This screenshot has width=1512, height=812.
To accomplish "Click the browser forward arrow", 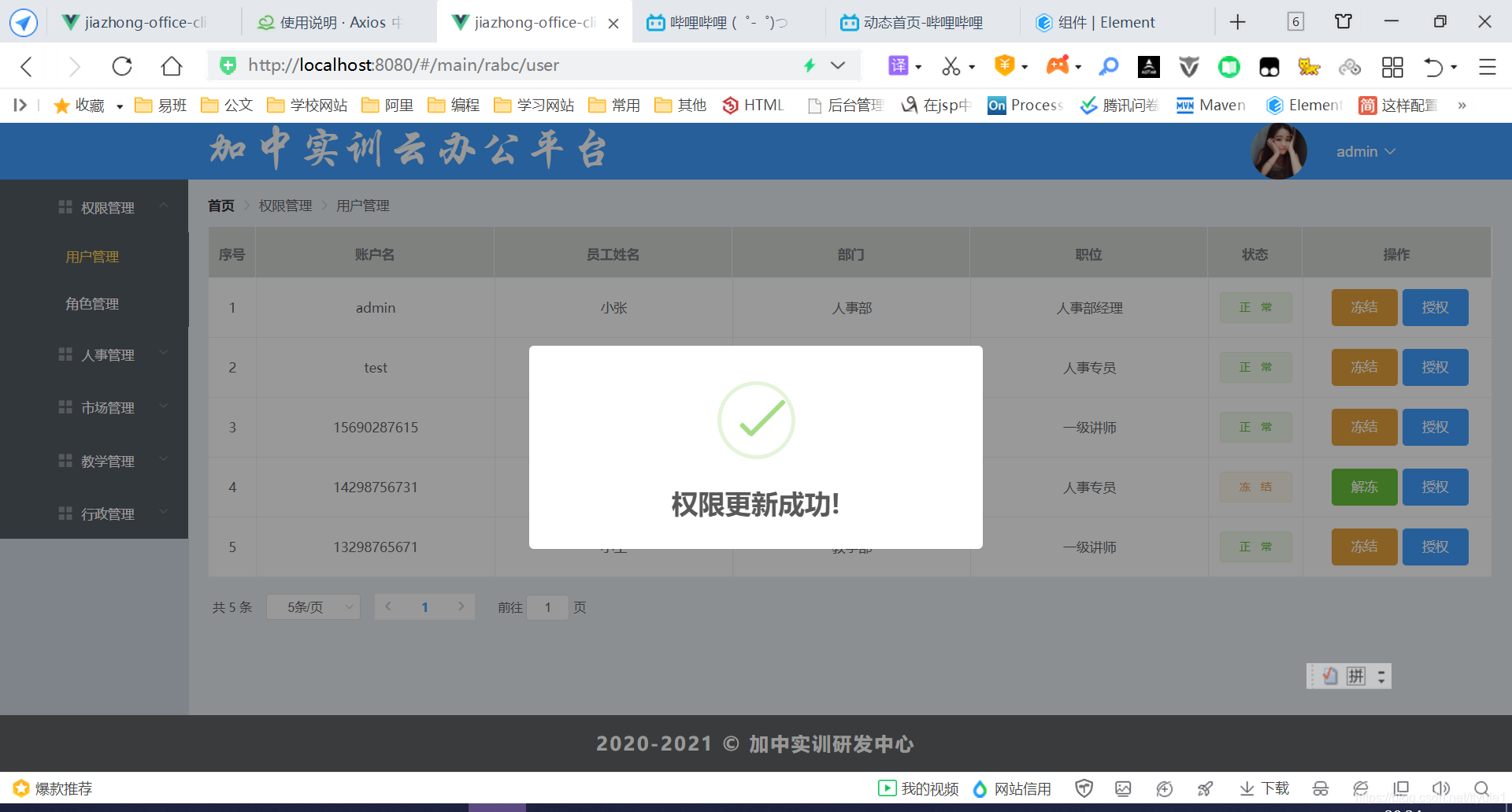I will click(75, 66).
